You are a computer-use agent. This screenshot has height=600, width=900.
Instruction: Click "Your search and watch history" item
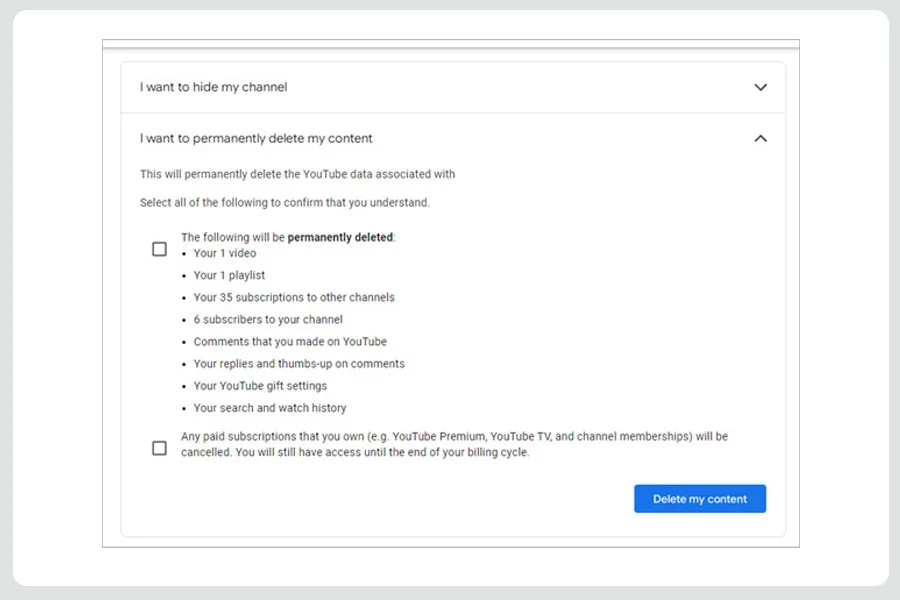point(270,408)
